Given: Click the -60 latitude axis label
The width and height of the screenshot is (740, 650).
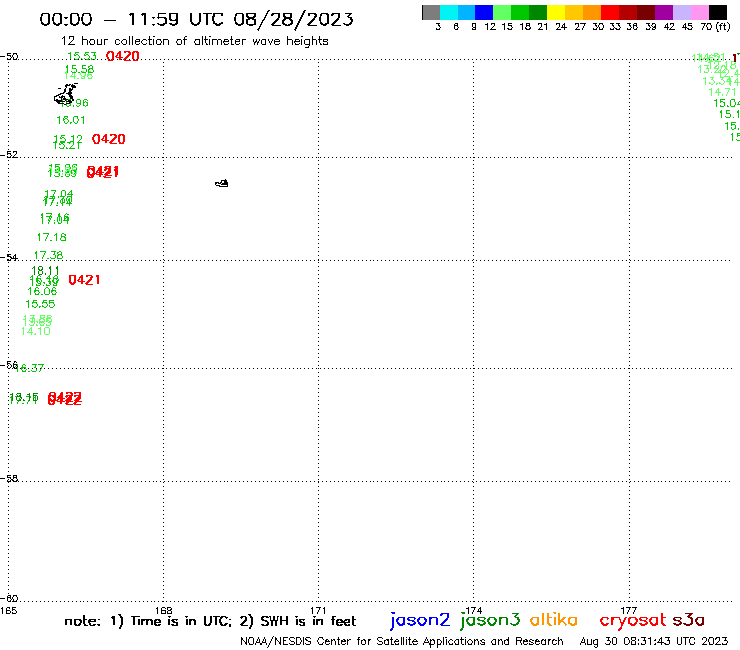Looking at the screenshot, I should (9, 599).
